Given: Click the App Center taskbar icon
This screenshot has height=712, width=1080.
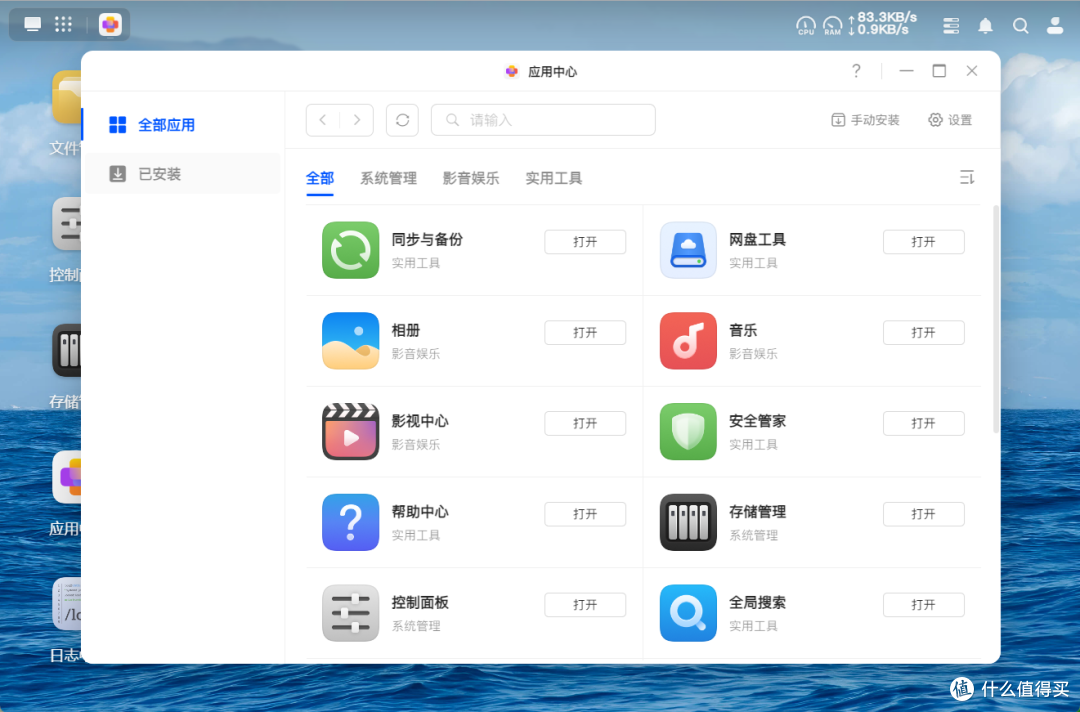Looking at the screenshot, I should point(110,25).
